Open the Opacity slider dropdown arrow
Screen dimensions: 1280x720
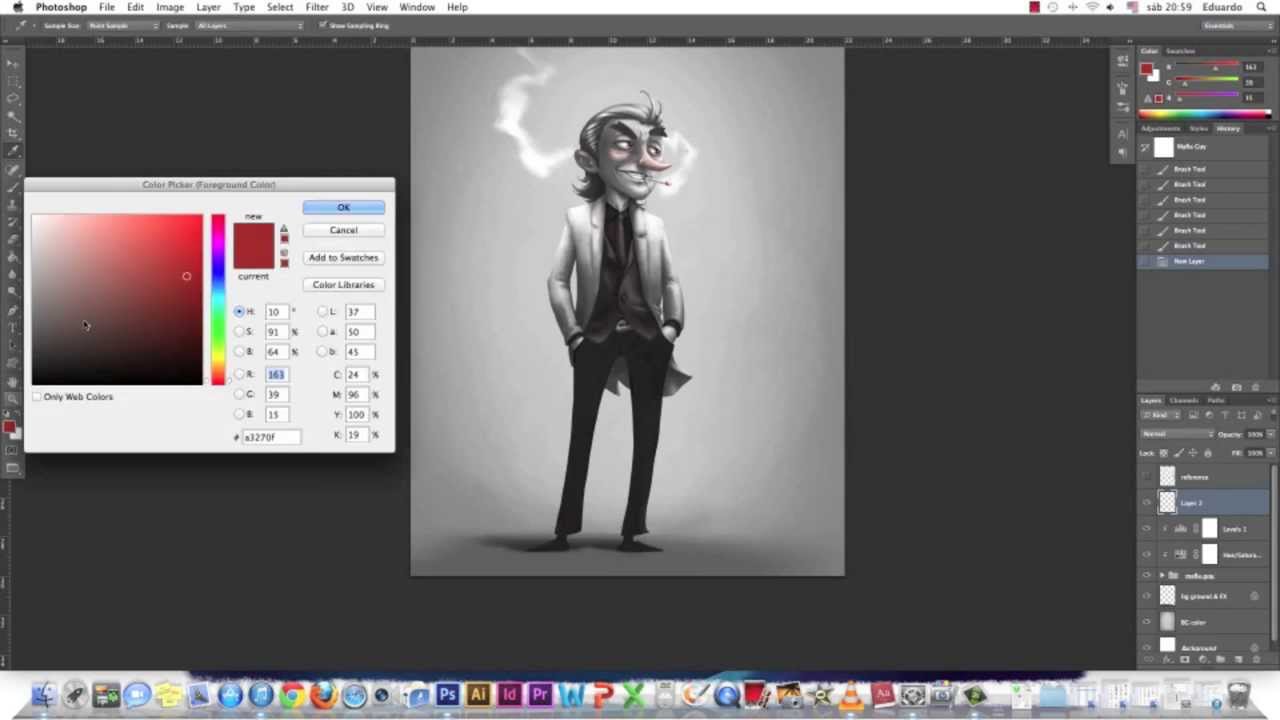point(1271,434)
